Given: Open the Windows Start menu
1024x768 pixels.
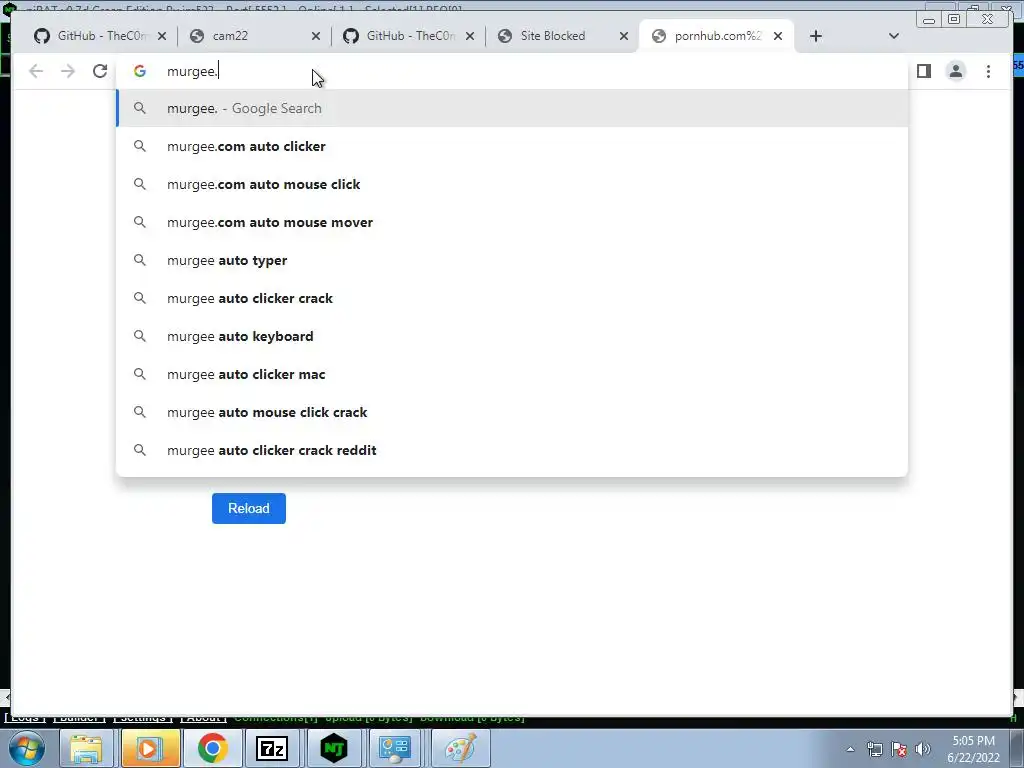Looking at the screenshot, I should tap(25, 748).
